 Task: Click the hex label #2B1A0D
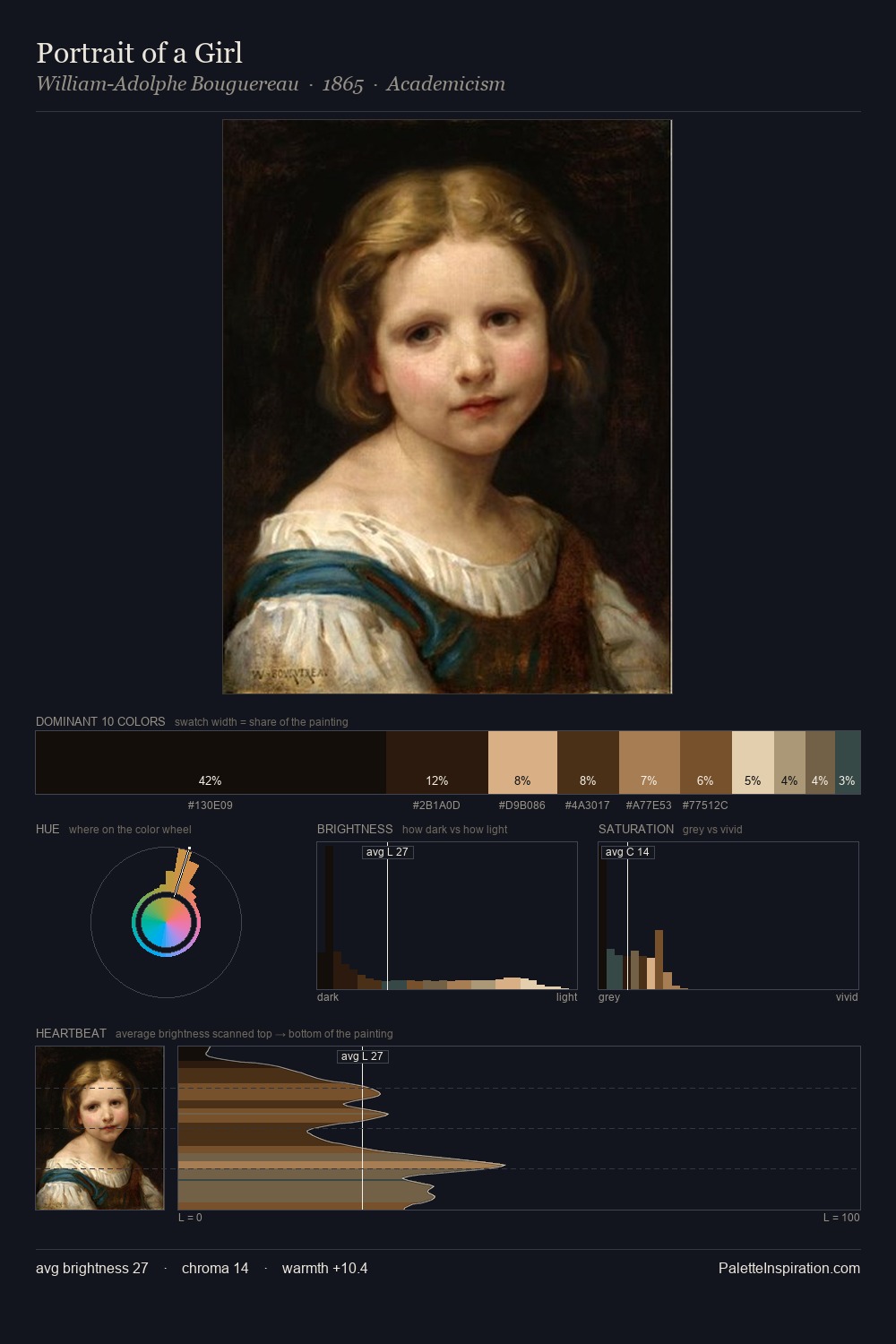point(436,806)
